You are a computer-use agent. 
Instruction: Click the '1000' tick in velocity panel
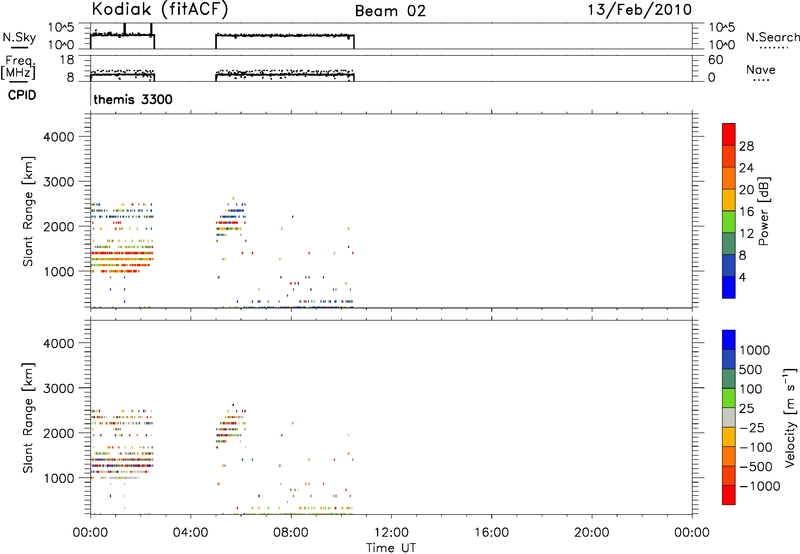click(59, 478)
